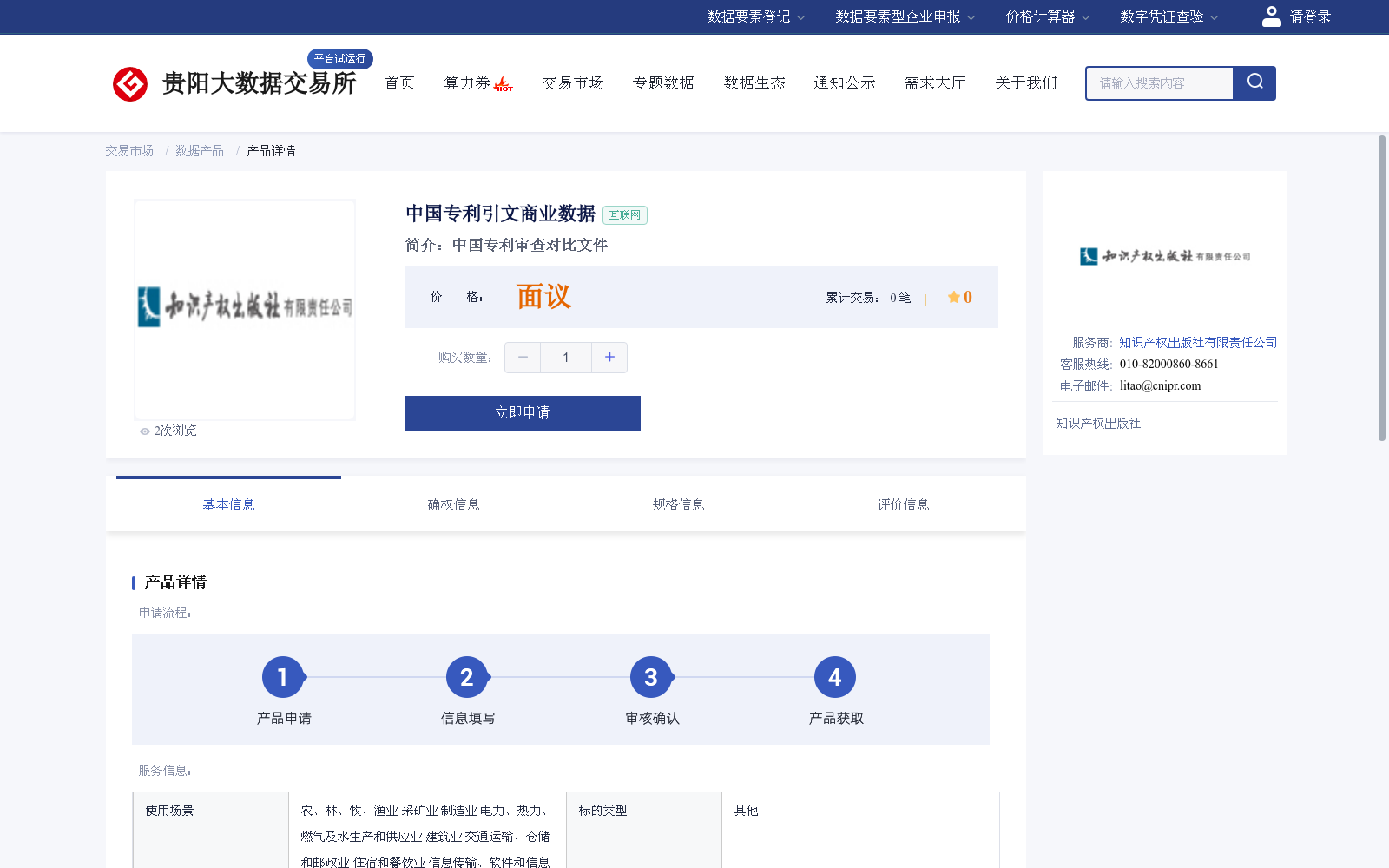Click 累计交易 0笔 text
Image resolution: width=1389 pixels, height=868 pixels.
pyautogui.click(x=868, y=298)
